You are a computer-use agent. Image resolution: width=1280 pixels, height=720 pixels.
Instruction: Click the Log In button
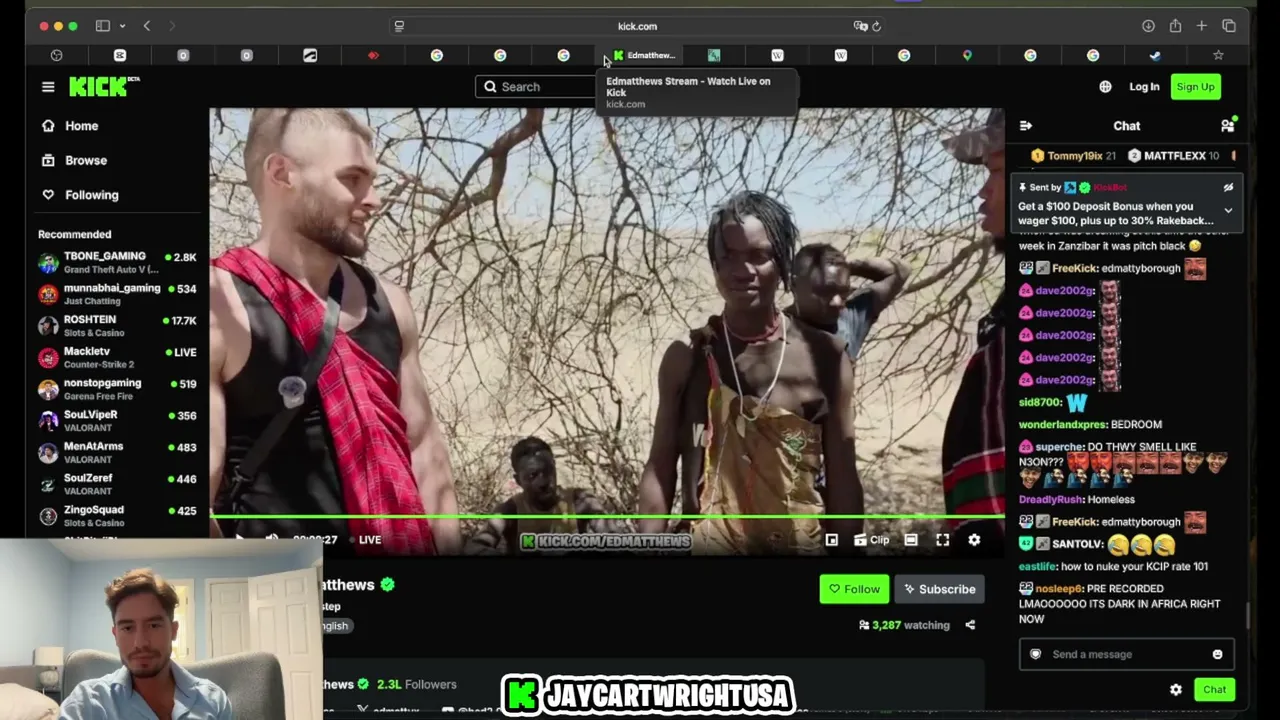click(1144, 87)
